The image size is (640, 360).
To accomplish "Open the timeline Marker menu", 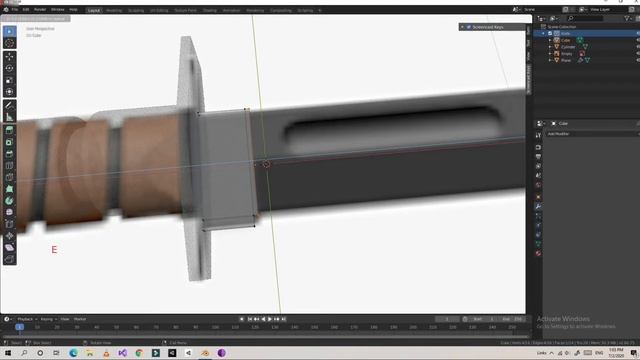I will point(80,319).
